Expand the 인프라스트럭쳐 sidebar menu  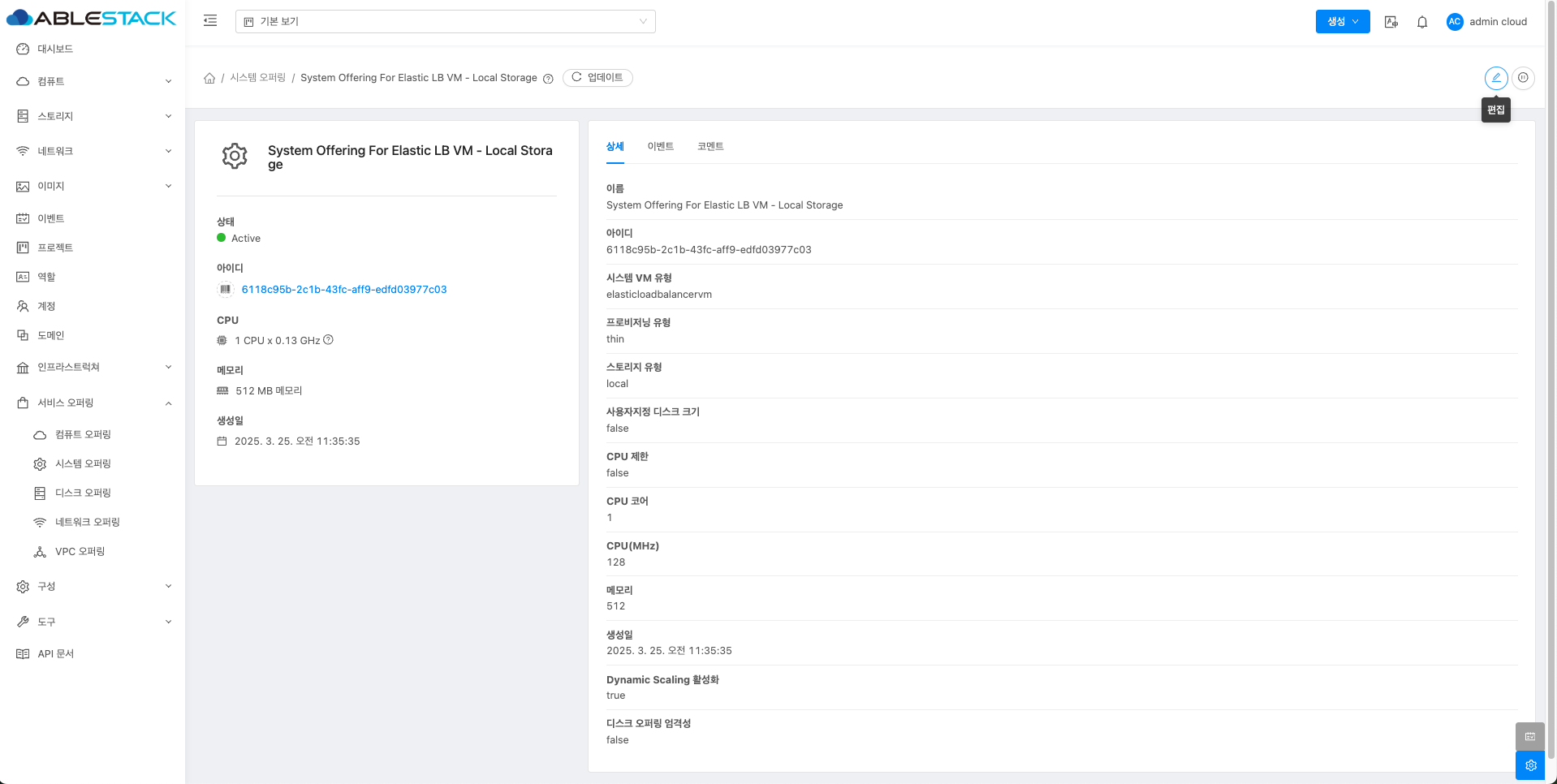point(93,367)
